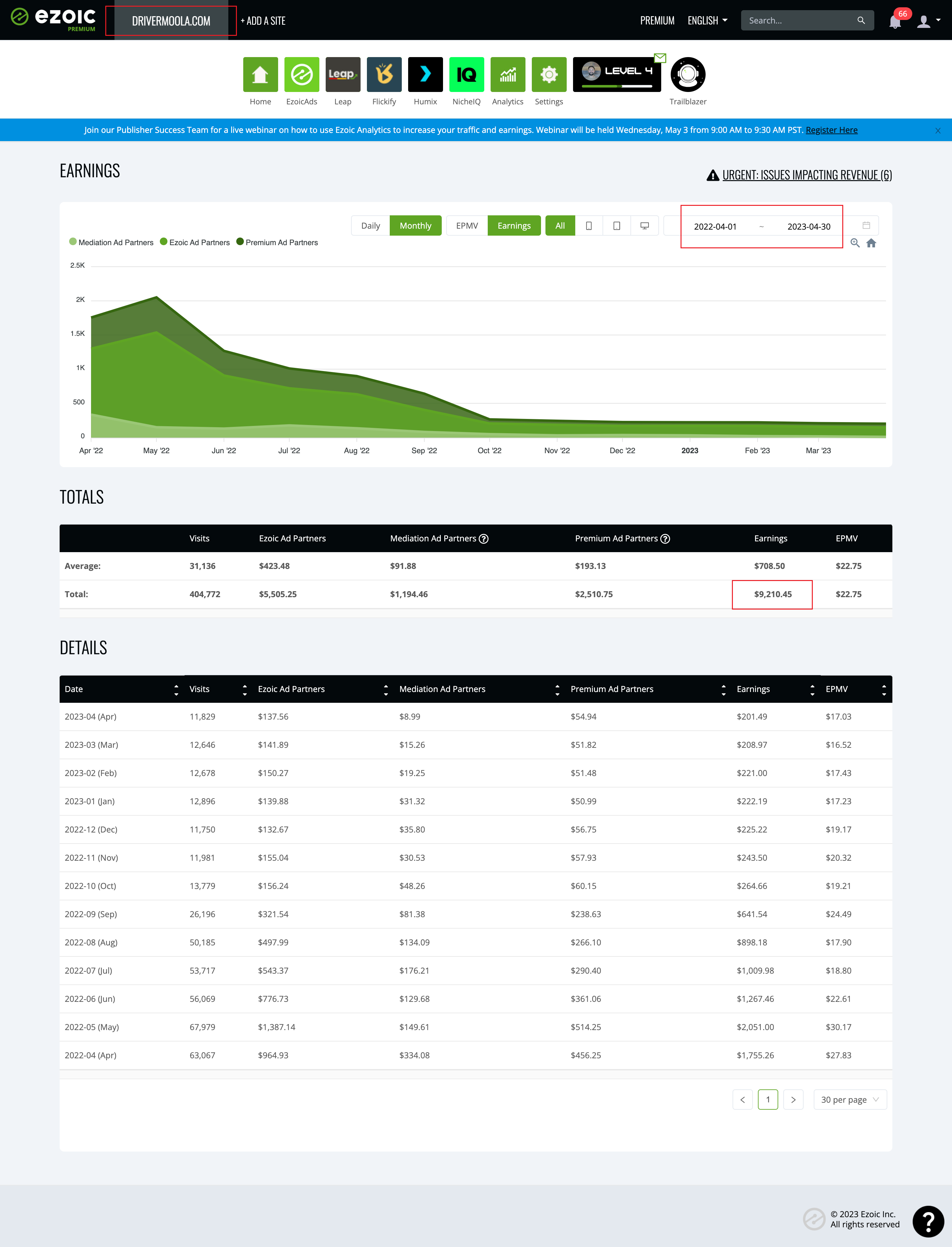Filter by mobile phone device icon
Screen dimensions: 952x1247
(589, 225)
